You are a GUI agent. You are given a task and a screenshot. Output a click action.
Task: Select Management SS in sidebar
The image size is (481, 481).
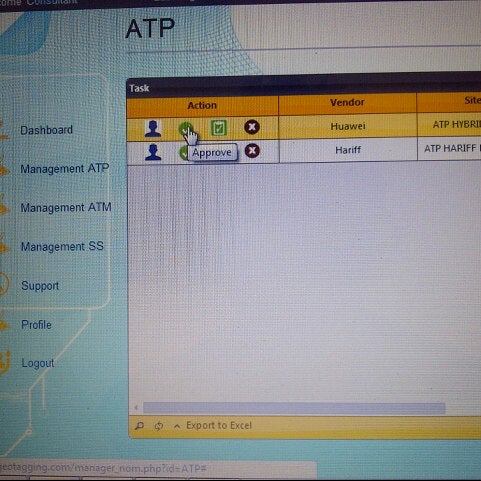pyautogui.click(x=62, y=247)
